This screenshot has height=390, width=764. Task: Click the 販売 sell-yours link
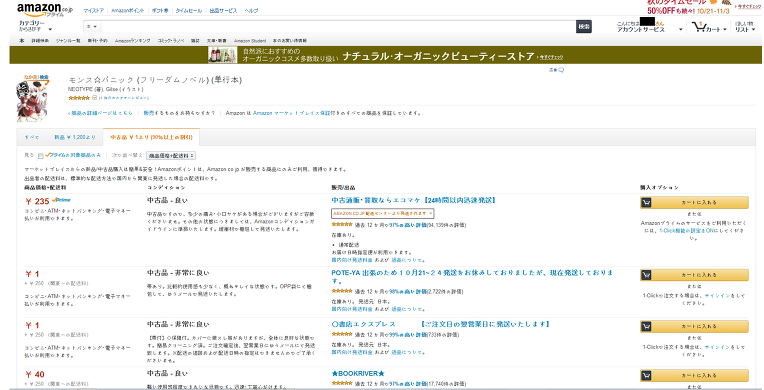149,113
